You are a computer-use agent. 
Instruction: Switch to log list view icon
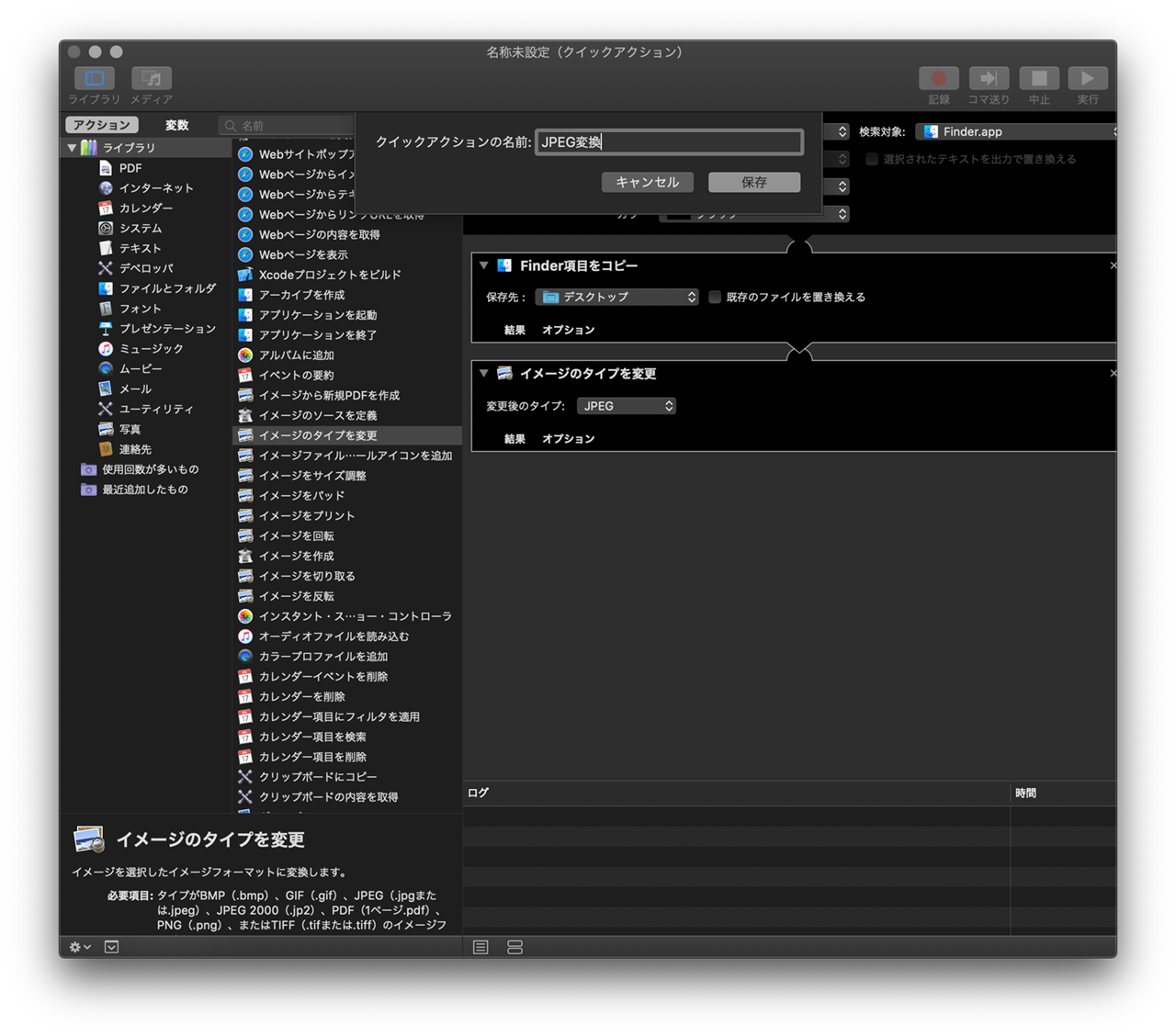pyautogui.click(x=481, y=947)
